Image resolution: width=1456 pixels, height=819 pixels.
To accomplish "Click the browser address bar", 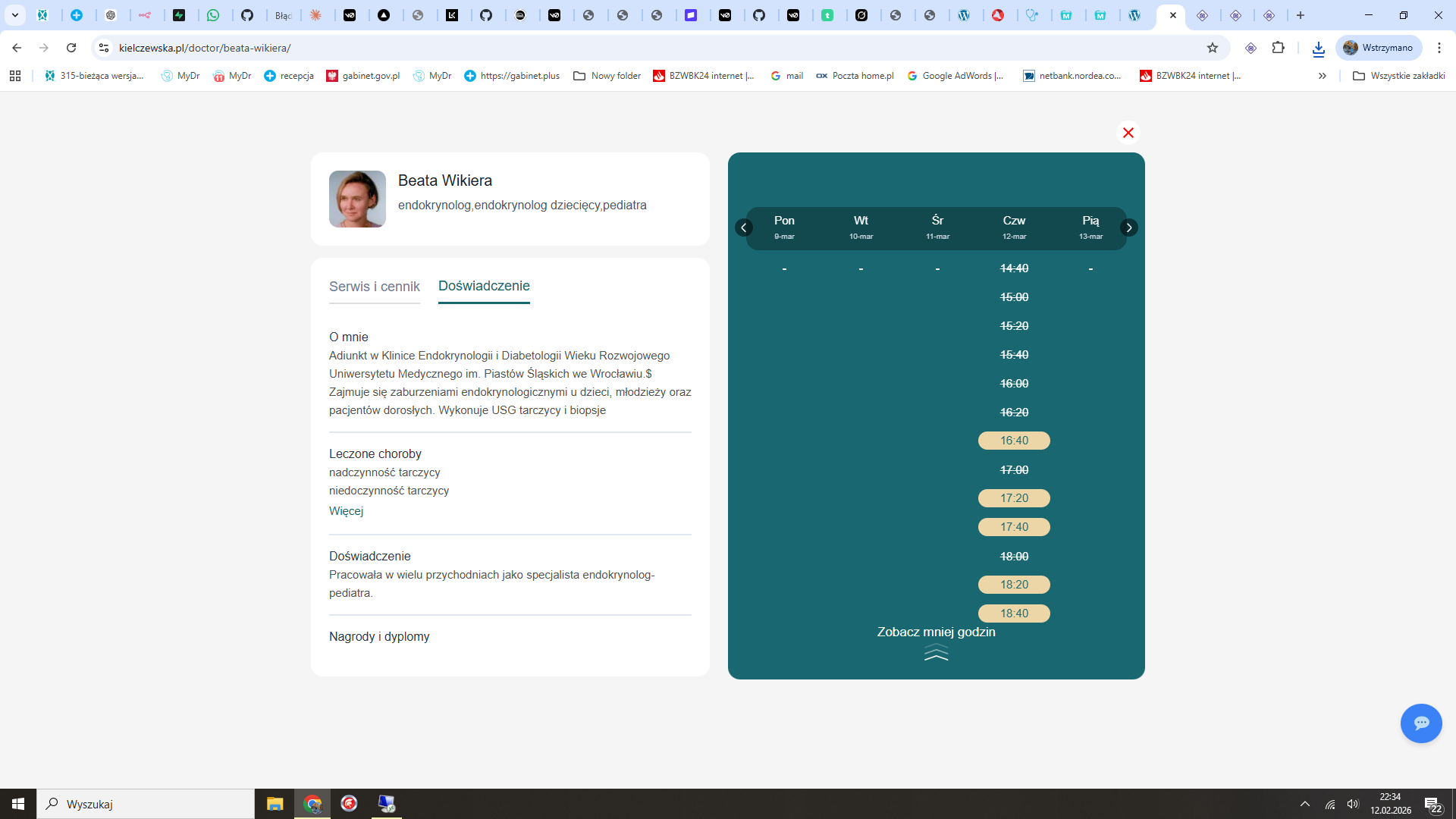I will click(303, 48).
